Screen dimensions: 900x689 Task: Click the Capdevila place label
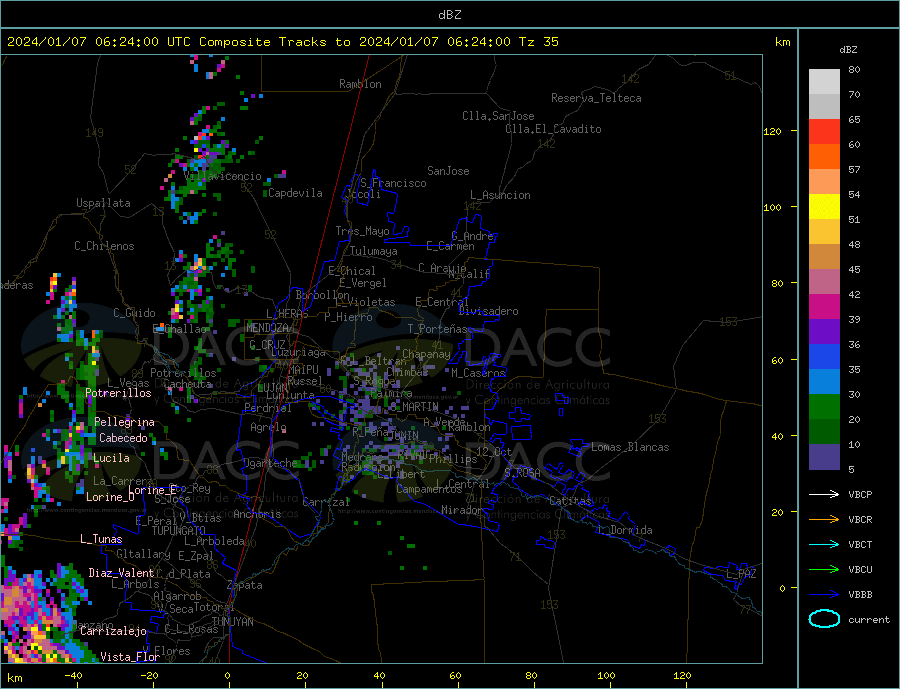(295, 193)
